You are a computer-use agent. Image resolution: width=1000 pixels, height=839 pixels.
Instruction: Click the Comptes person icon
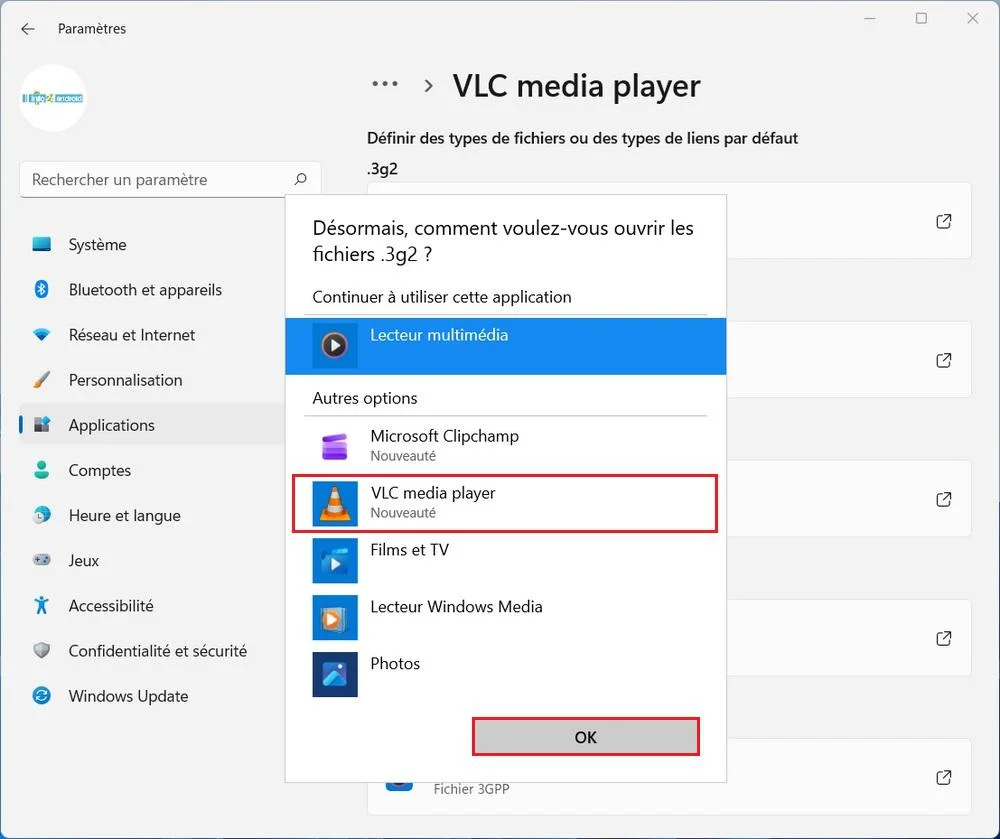tap(41, 470)
